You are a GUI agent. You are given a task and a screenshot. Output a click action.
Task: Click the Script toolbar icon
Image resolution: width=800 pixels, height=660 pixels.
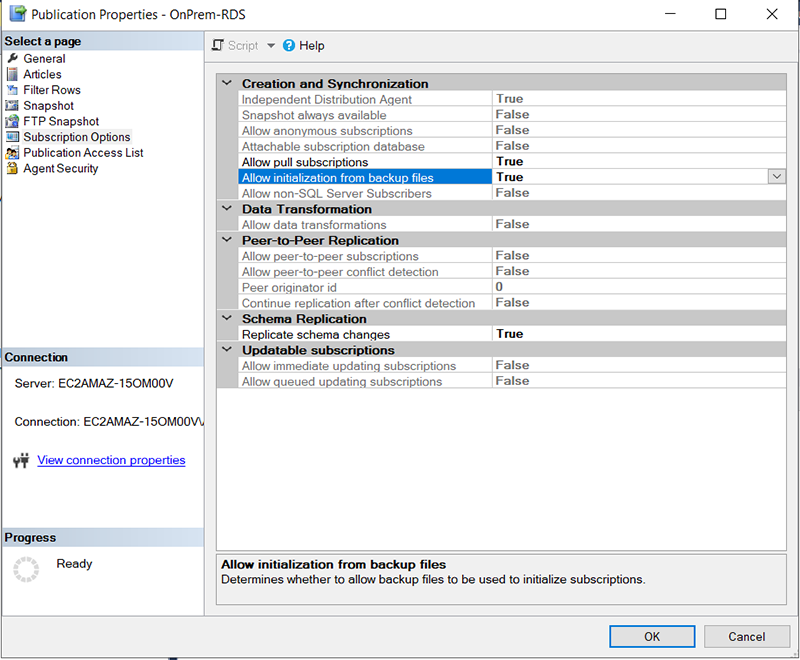pos(219,46)
